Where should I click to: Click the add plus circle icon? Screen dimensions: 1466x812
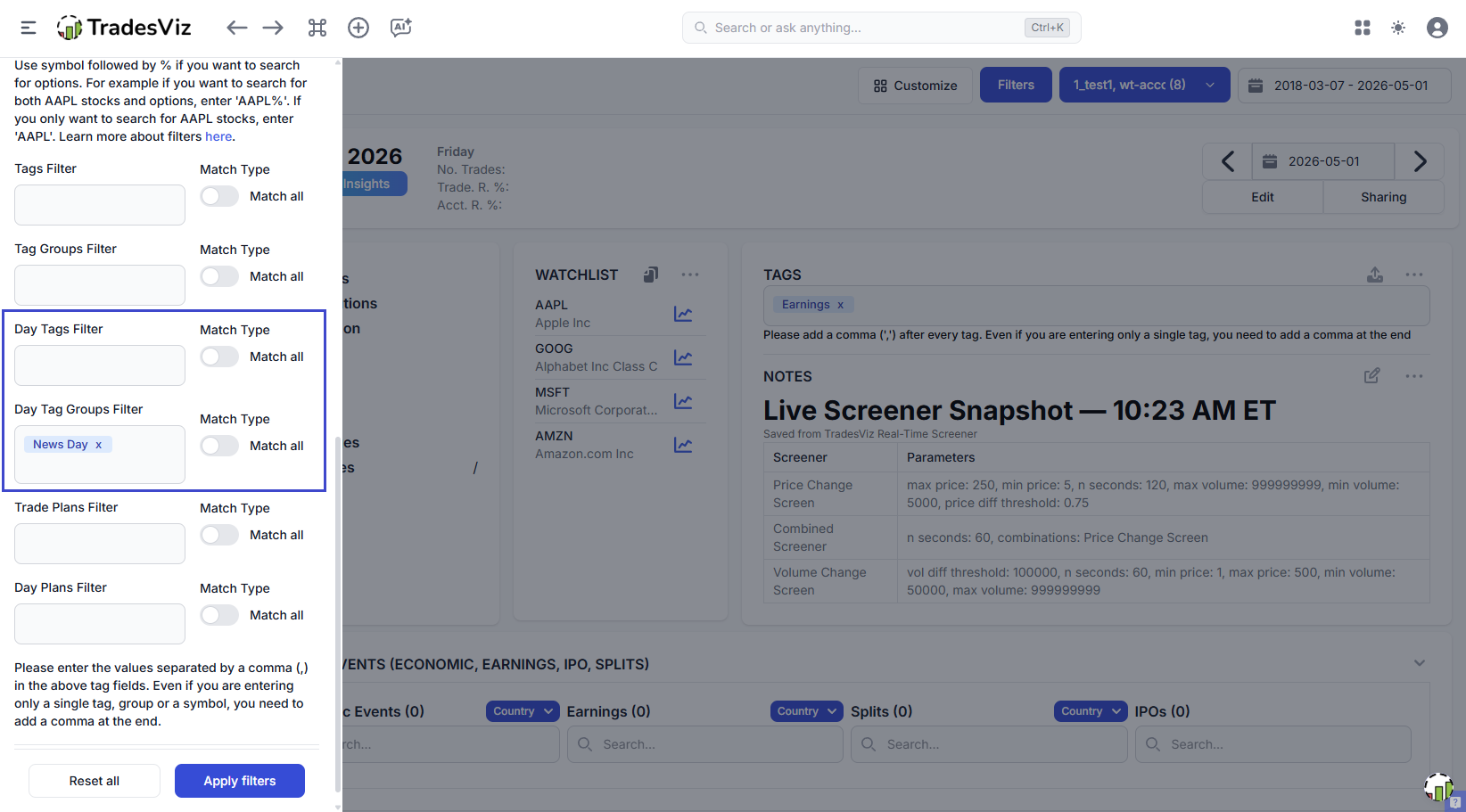pyautogui.click(x=358, y=28)
